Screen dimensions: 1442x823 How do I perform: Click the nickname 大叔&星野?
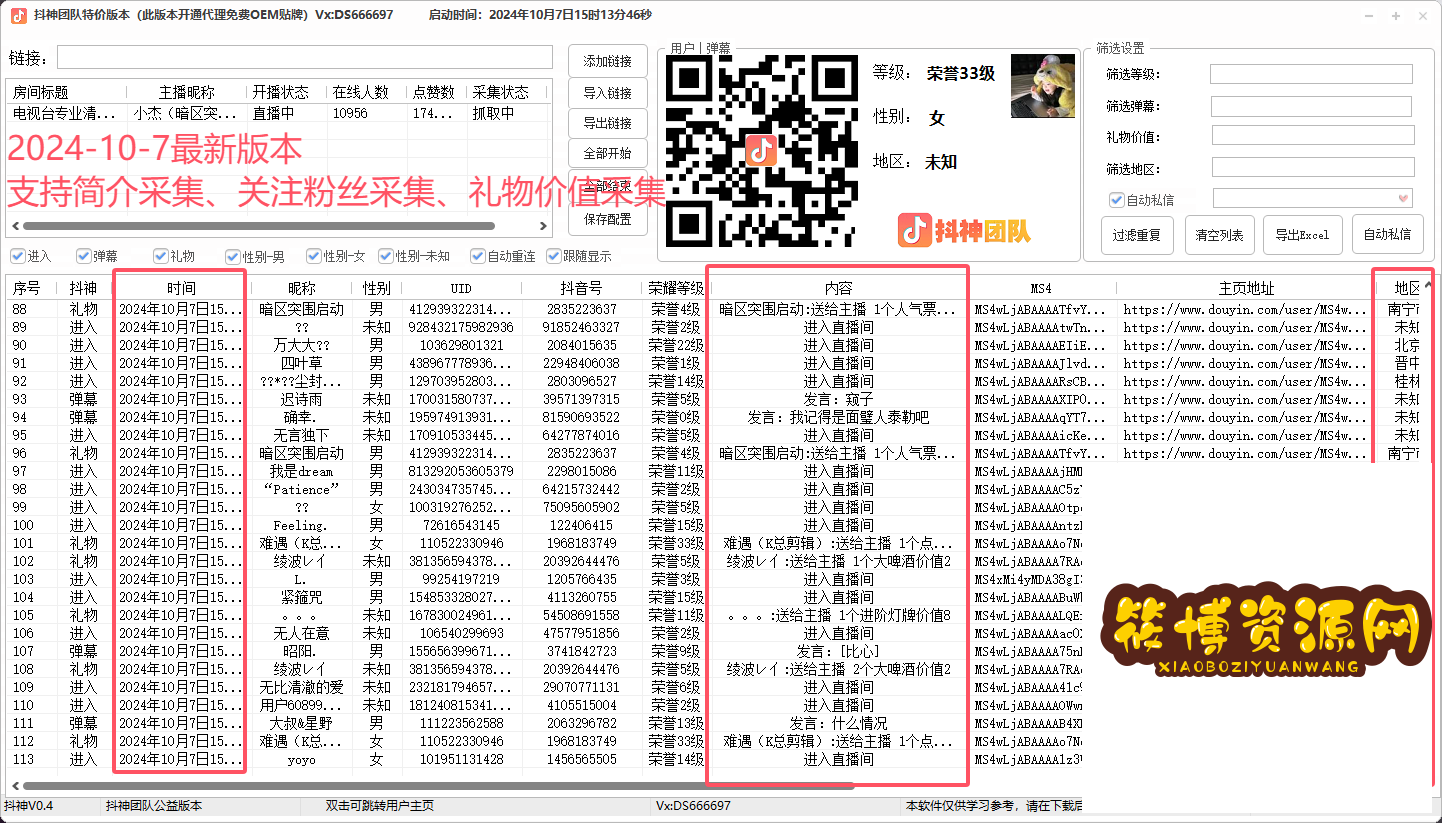[x=301, y=723]
